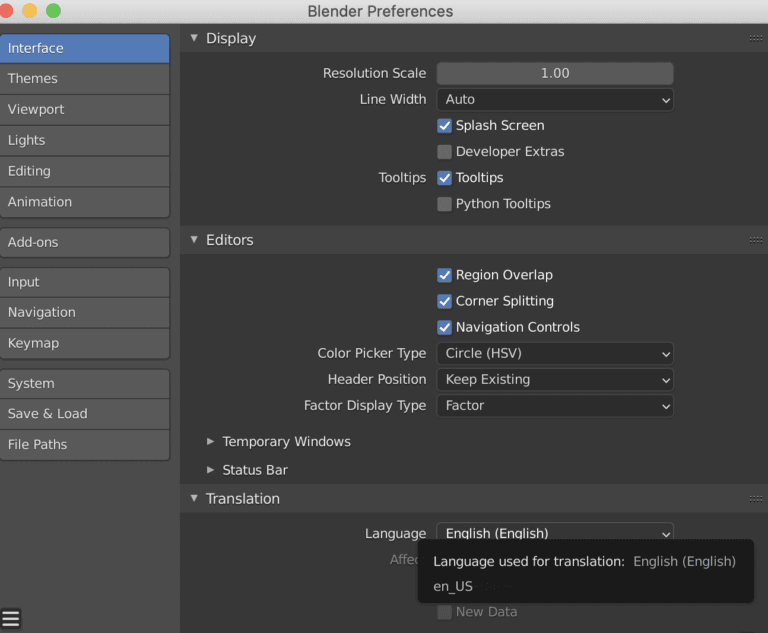Viewport: 768px width, 633px height.
Task: Expand the Status Bar subpanel
Action: pos(210,470)
